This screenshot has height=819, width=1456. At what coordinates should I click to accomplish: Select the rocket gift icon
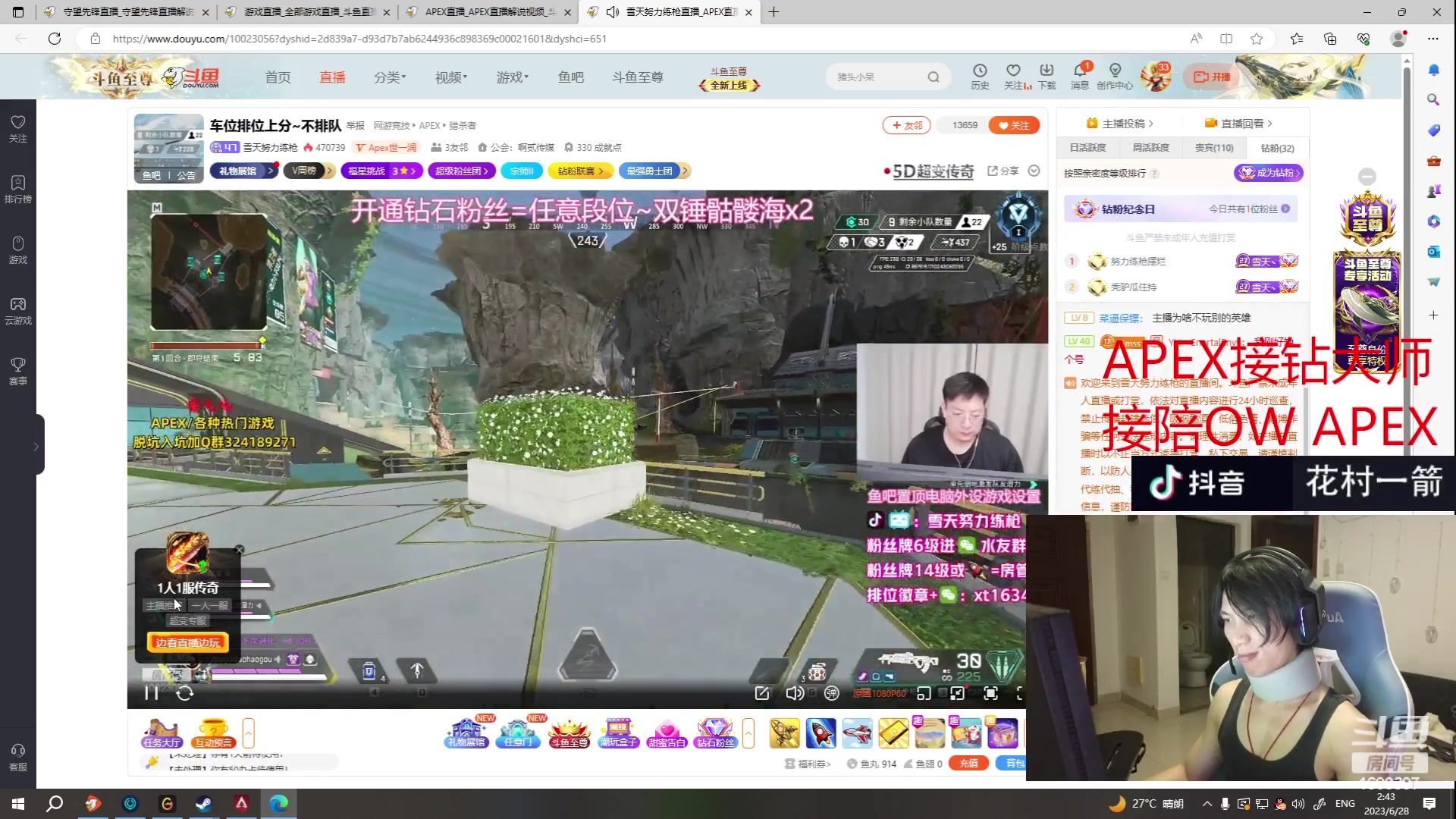tap(821, 733)
